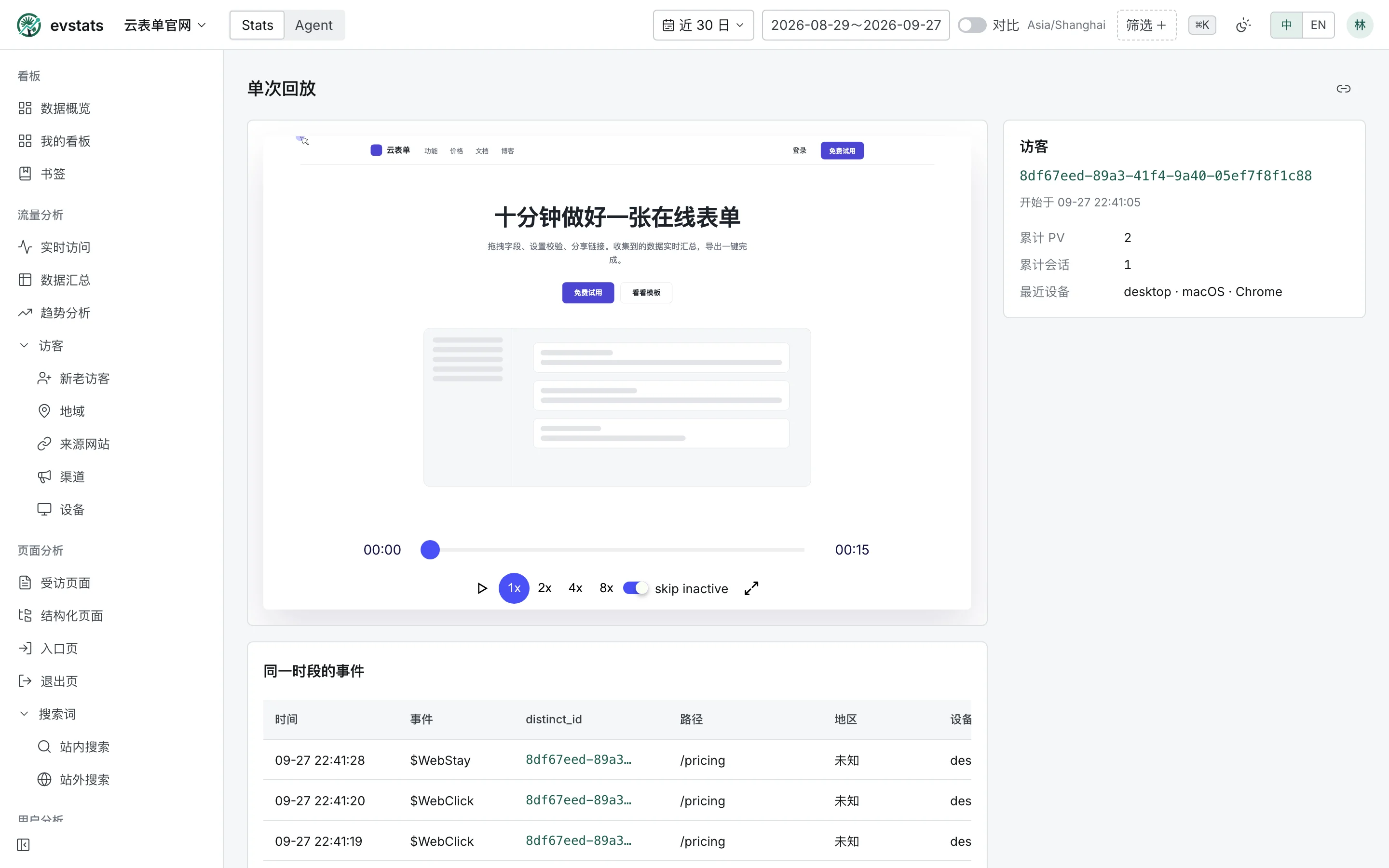Switch language to 中
Screen dimensions: 1389x868
pos(1286,25)
